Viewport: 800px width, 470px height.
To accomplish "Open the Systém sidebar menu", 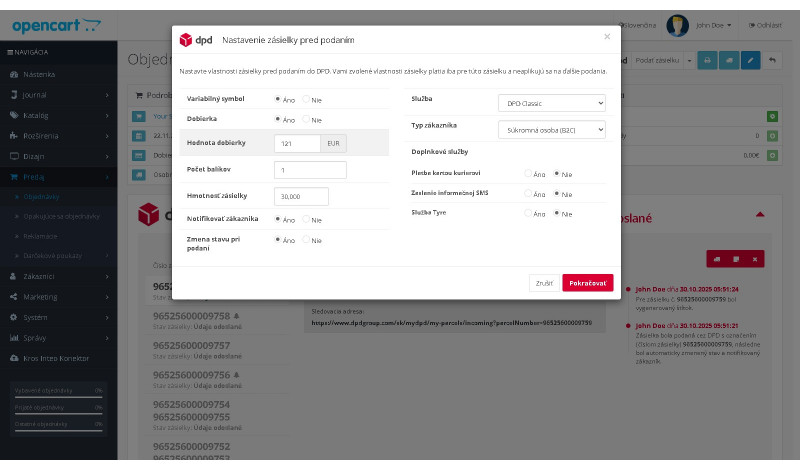I will [59, 317].
